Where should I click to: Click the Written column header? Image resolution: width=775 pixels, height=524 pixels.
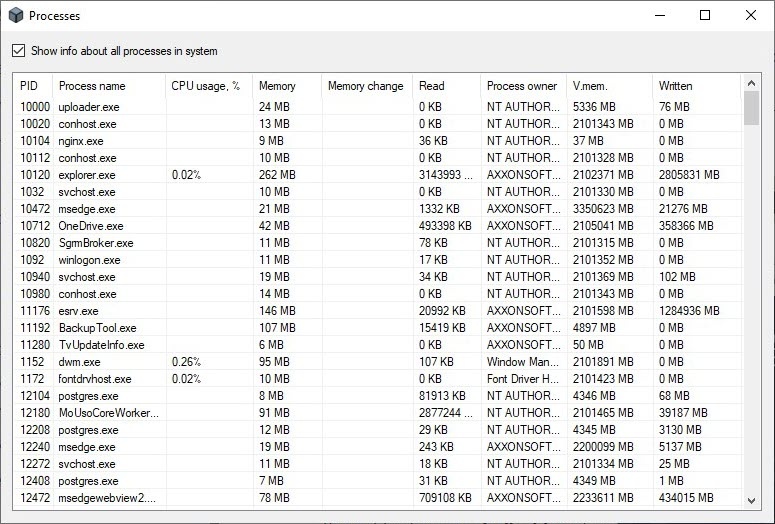(x=675, y=86)
